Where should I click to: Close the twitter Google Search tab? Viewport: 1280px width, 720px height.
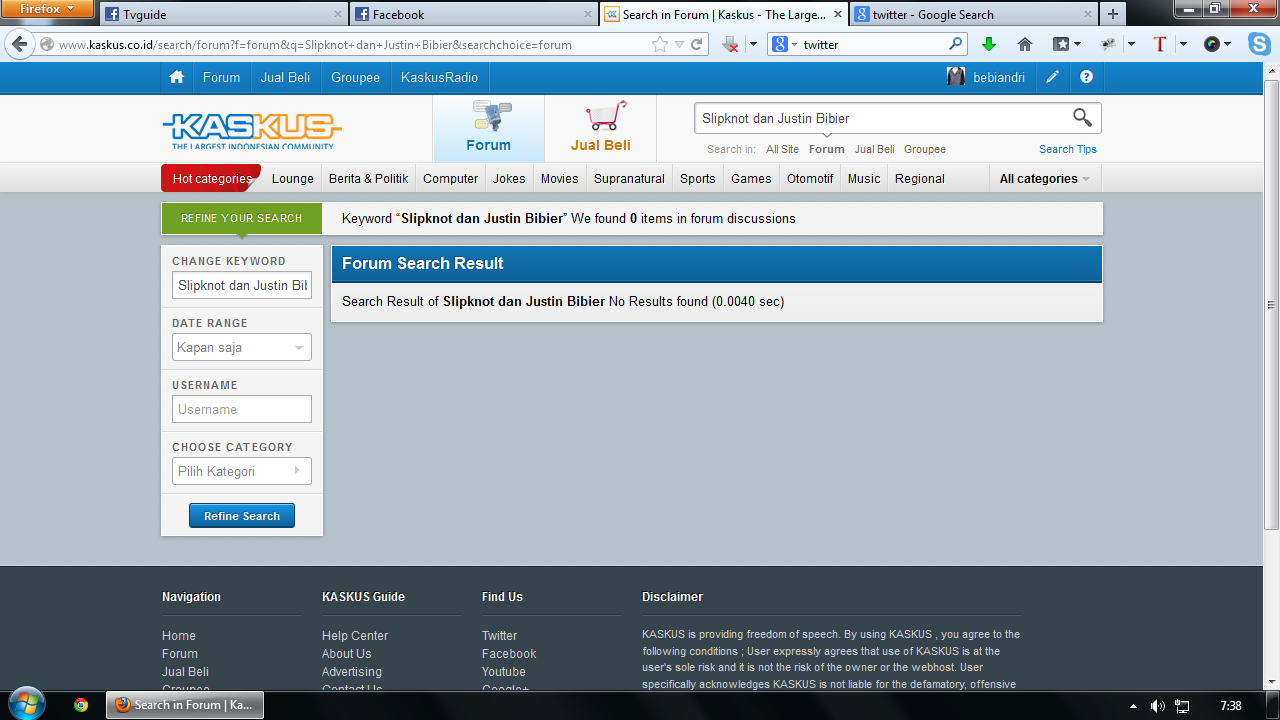click(1087, 14)
